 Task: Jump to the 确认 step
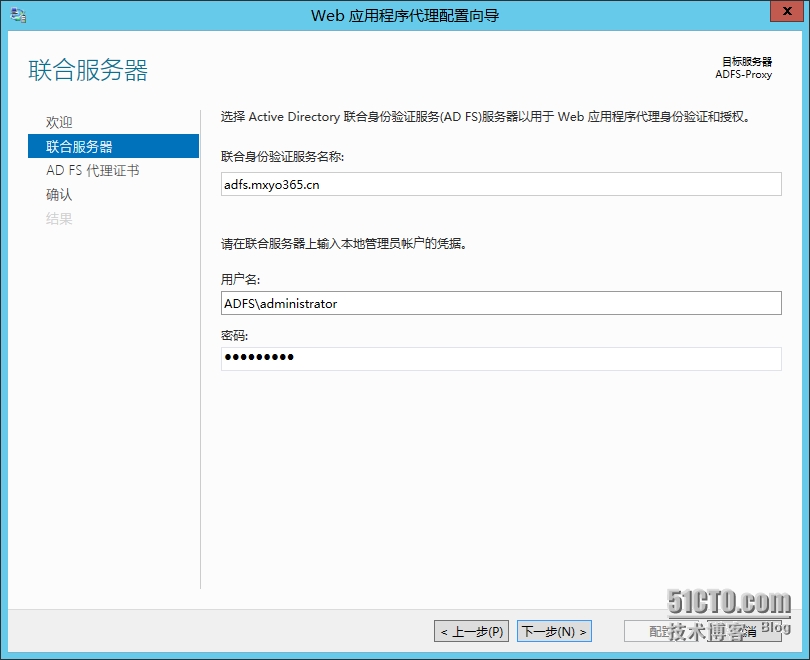(59, 194)
